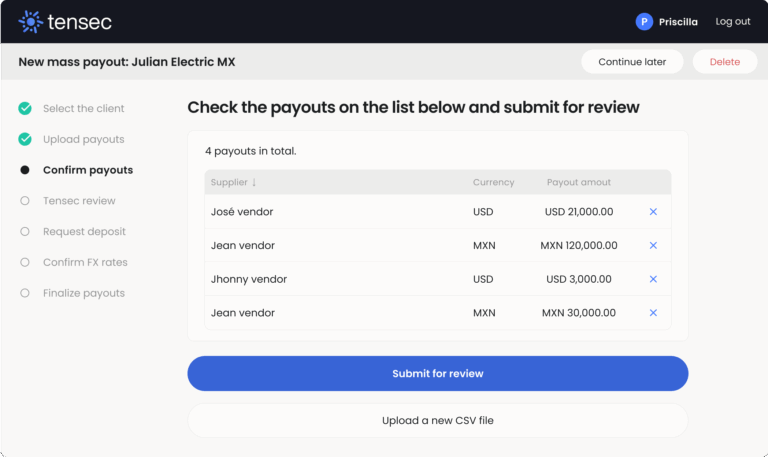Open the Finalize payouts step
Screen dimensions: 768x457
pos(83,294)
